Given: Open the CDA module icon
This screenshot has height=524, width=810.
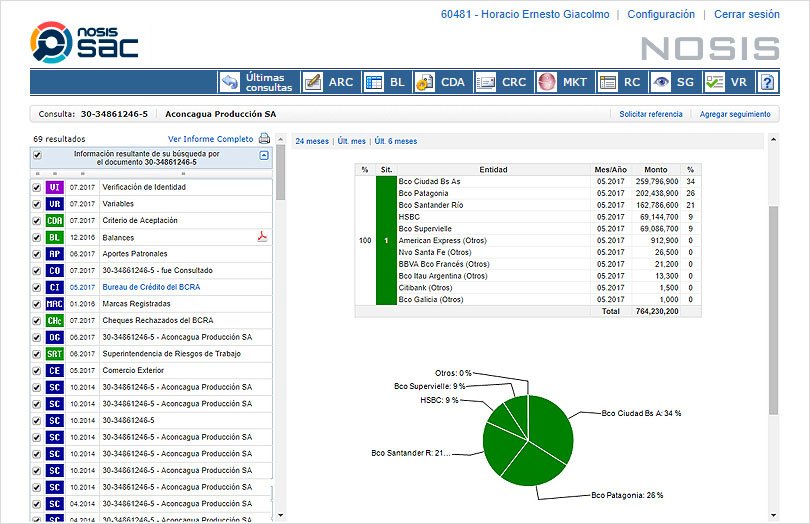Looking at the screenshot, I should pos(425,82).
